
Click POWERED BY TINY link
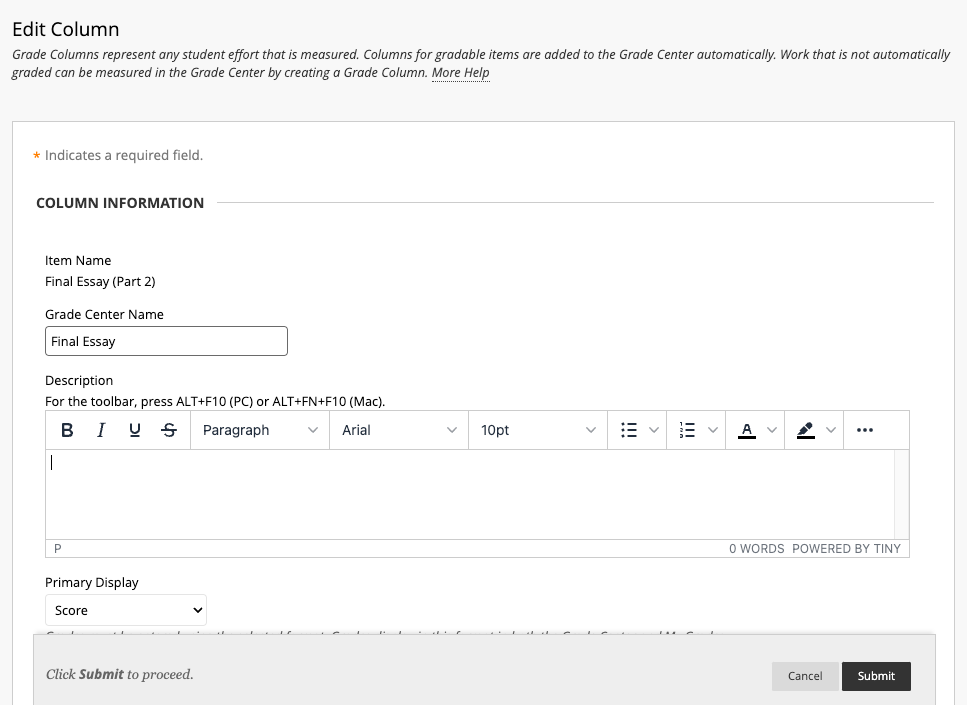click(x=846, y=548)
